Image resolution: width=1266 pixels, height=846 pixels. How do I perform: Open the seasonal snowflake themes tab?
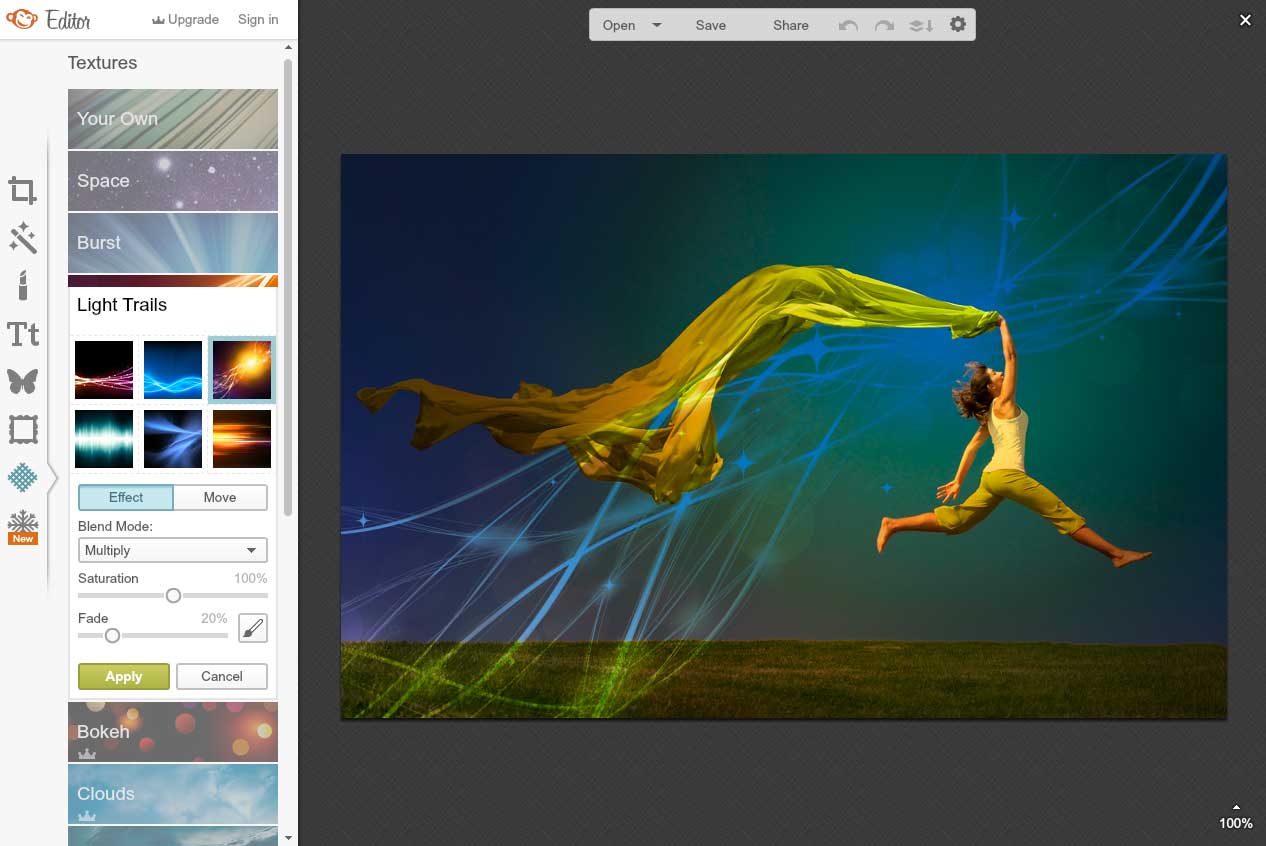click(x=23, y=524)
